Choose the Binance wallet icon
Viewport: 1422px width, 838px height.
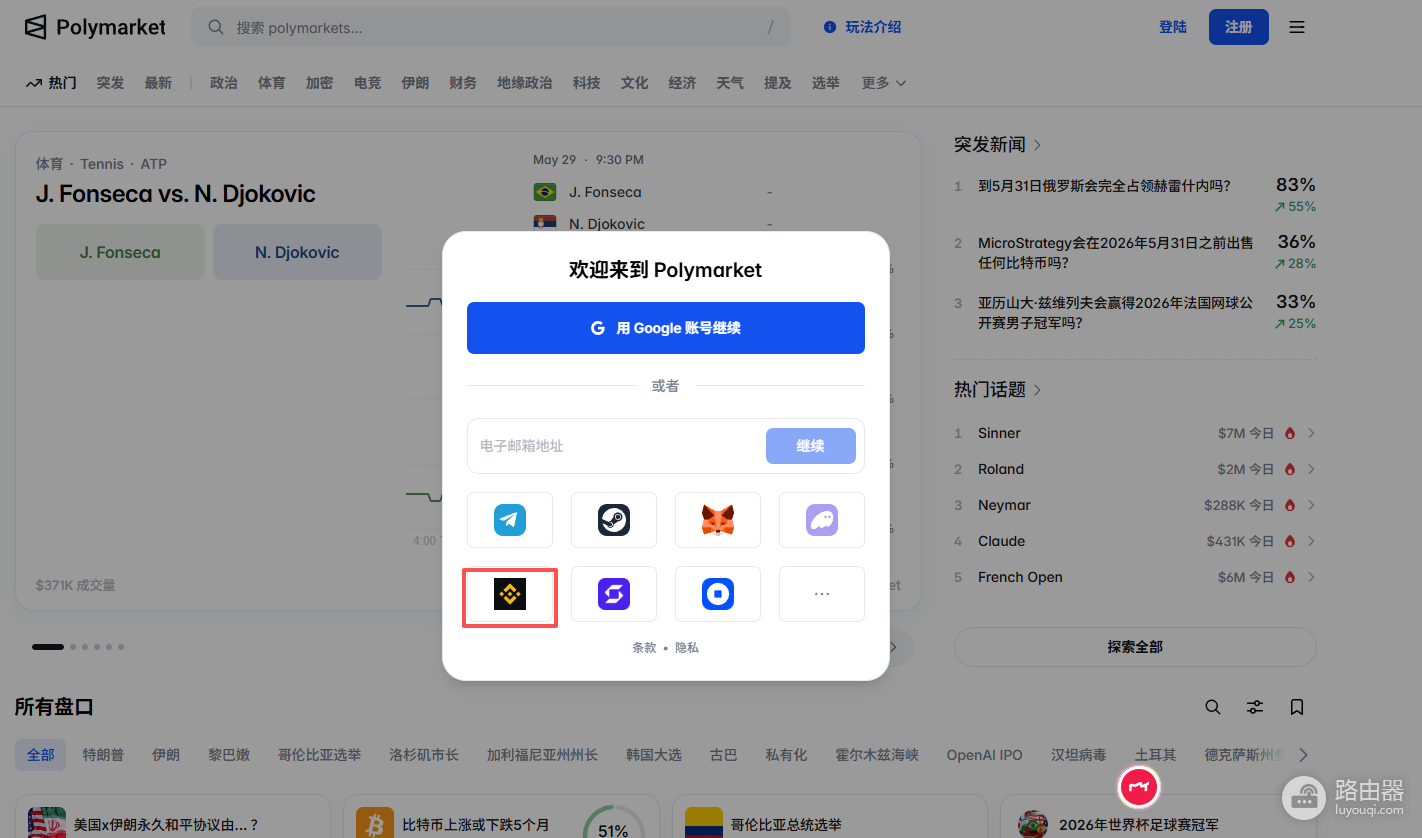tap(510, 596)
